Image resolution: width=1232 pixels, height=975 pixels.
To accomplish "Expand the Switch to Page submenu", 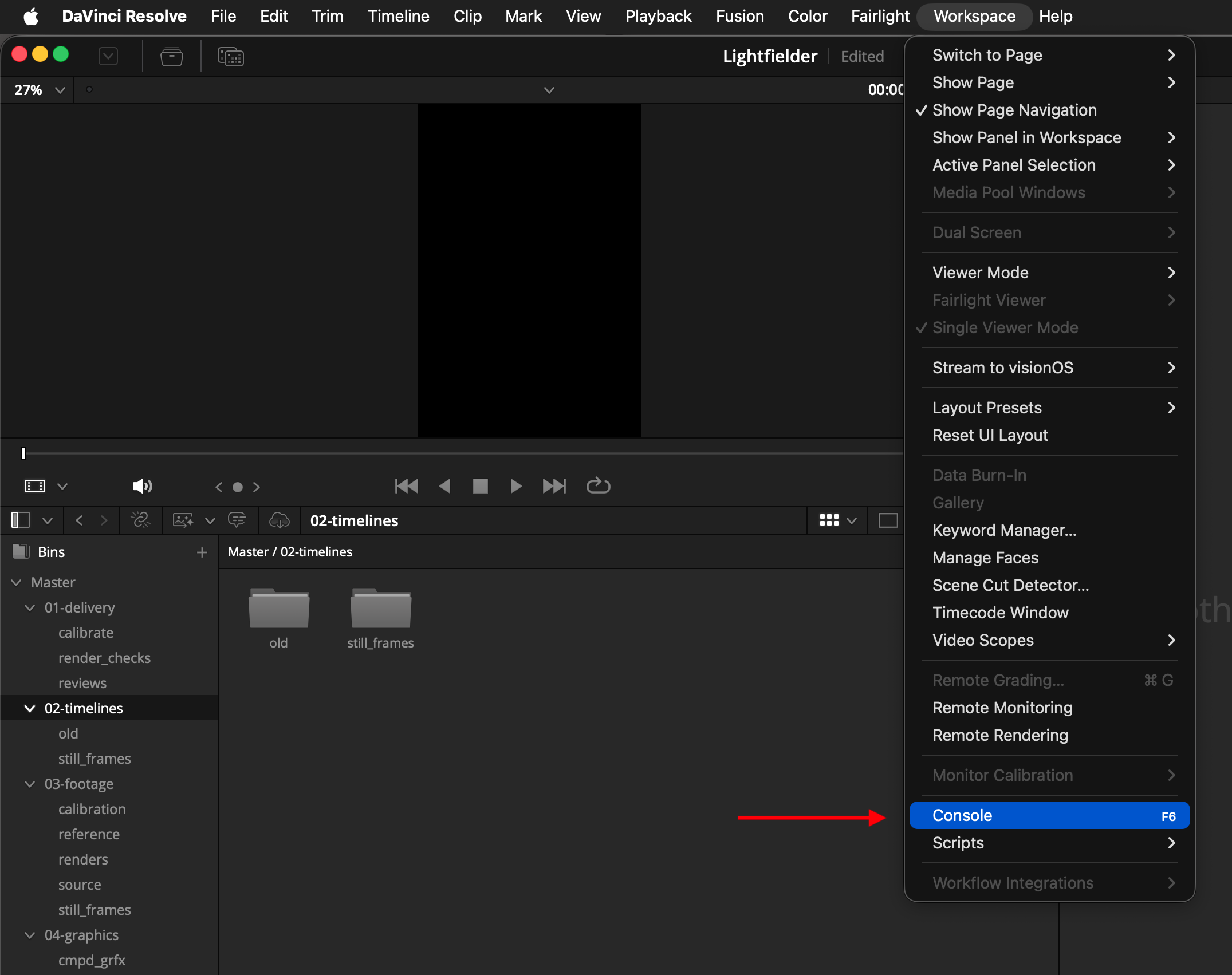I will (x=1049, y=55).
